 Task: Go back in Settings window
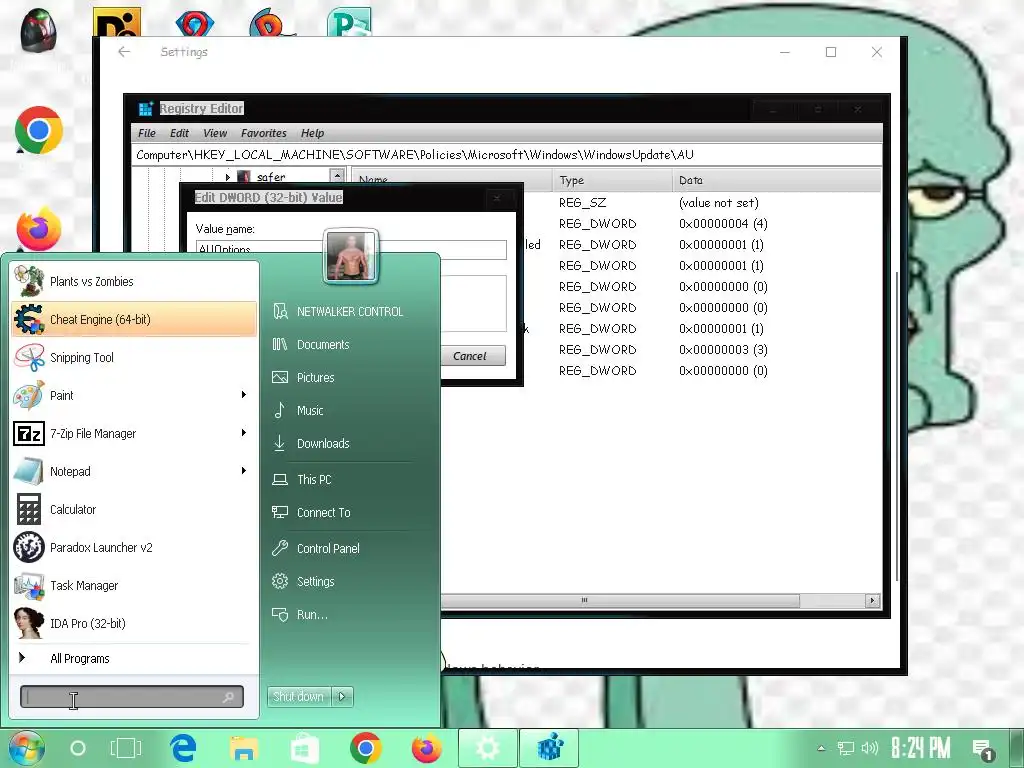click(124, 52)
